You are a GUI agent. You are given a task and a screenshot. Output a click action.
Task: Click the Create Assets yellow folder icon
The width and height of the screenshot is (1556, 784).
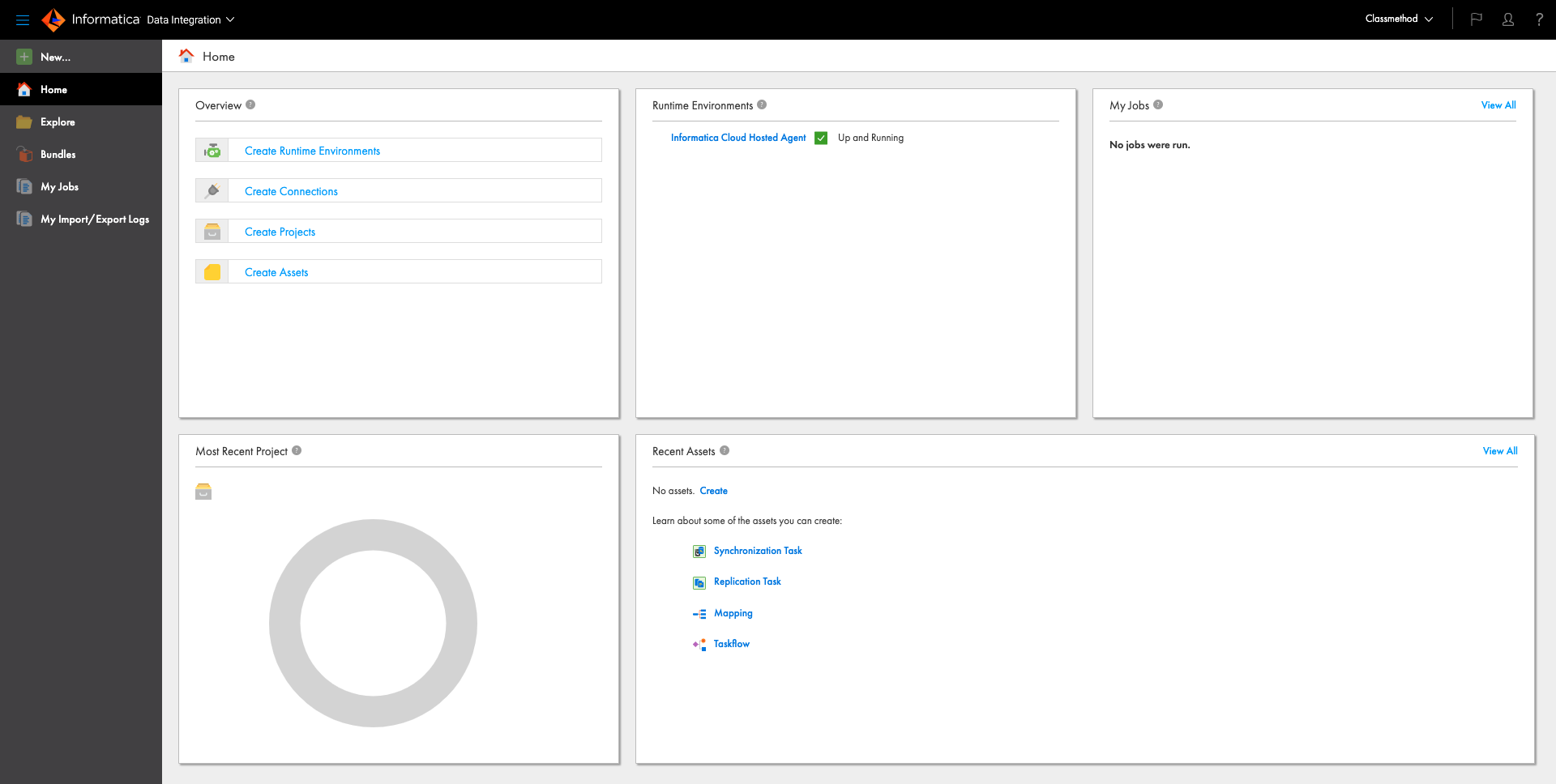coord(212,271)
